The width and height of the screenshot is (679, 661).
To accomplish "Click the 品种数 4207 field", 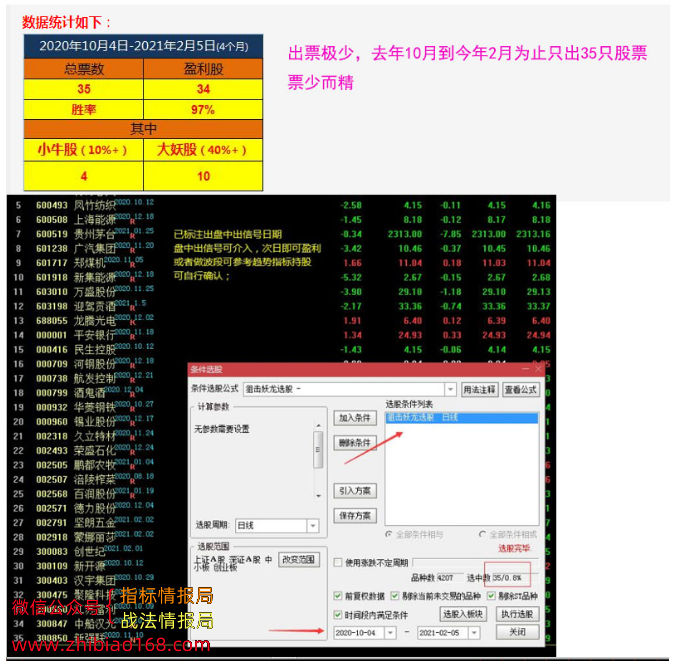I will pos(449,578).
